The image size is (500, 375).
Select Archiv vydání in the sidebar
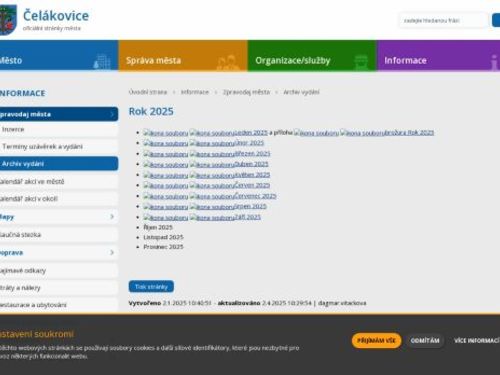point(59,164)
